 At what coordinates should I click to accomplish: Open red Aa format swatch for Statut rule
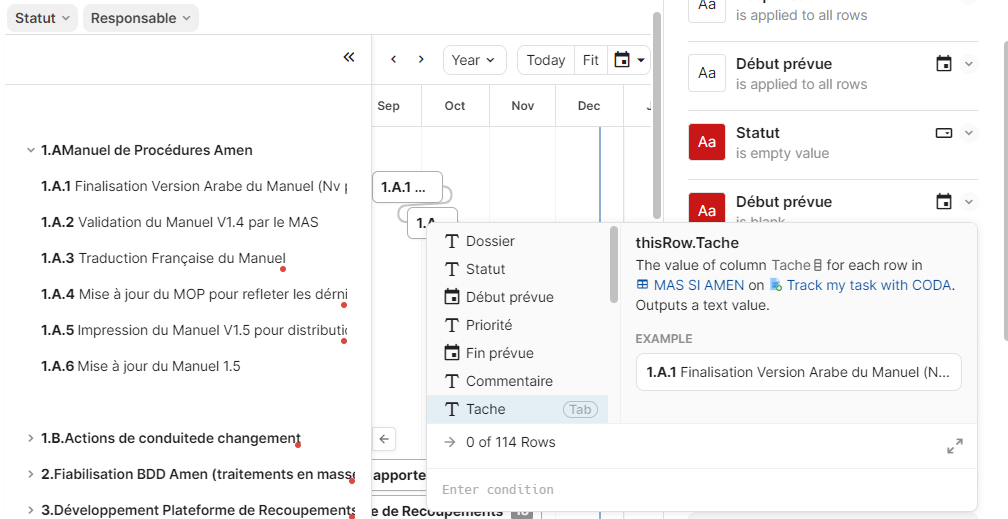[706, 142]
